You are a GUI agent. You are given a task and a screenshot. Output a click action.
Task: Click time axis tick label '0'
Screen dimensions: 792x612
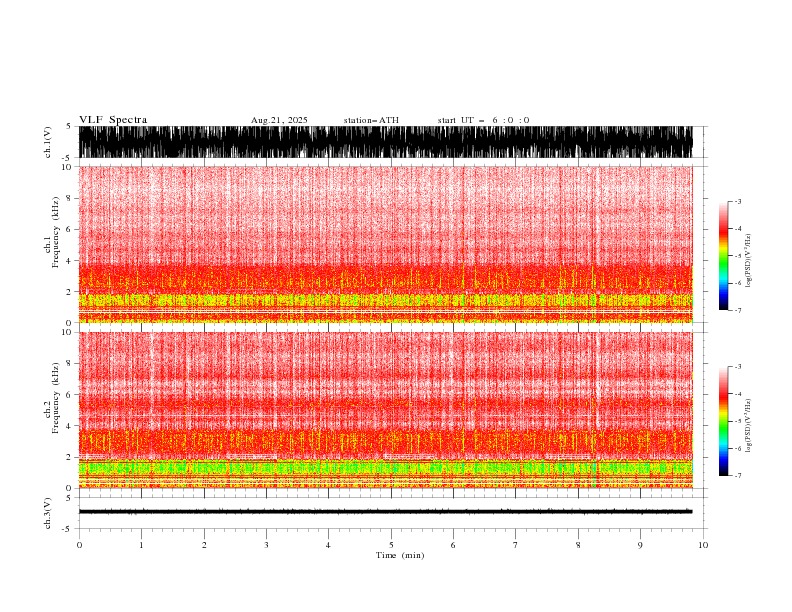click(79, 545)
